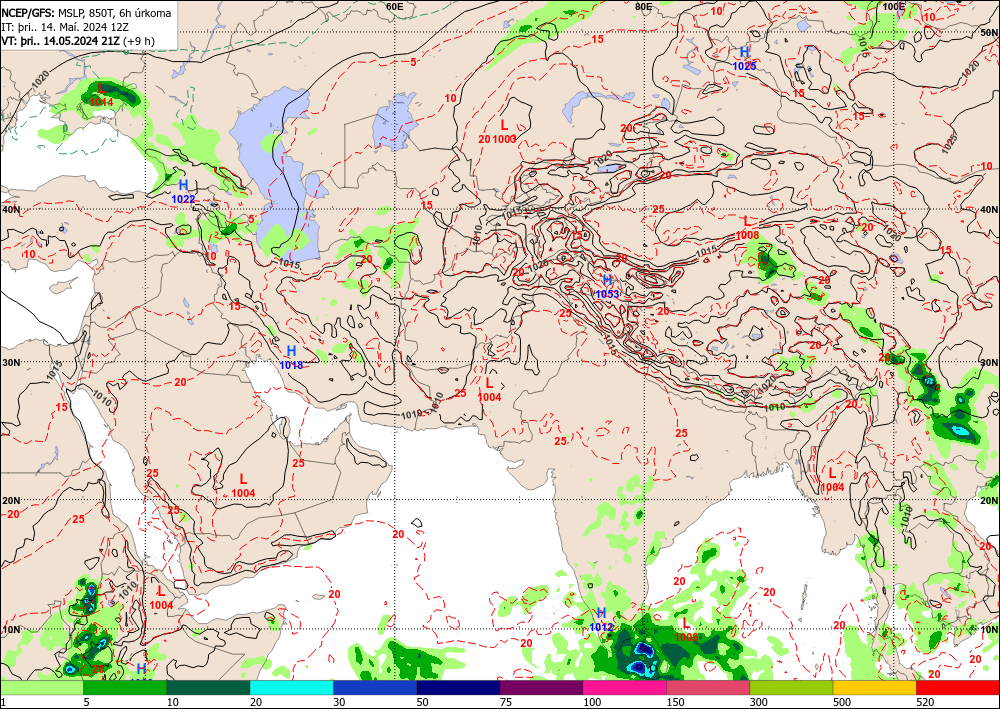Click the high pressure label H 1012
This screenshot has width=1000, height=709.
(601, 620)
